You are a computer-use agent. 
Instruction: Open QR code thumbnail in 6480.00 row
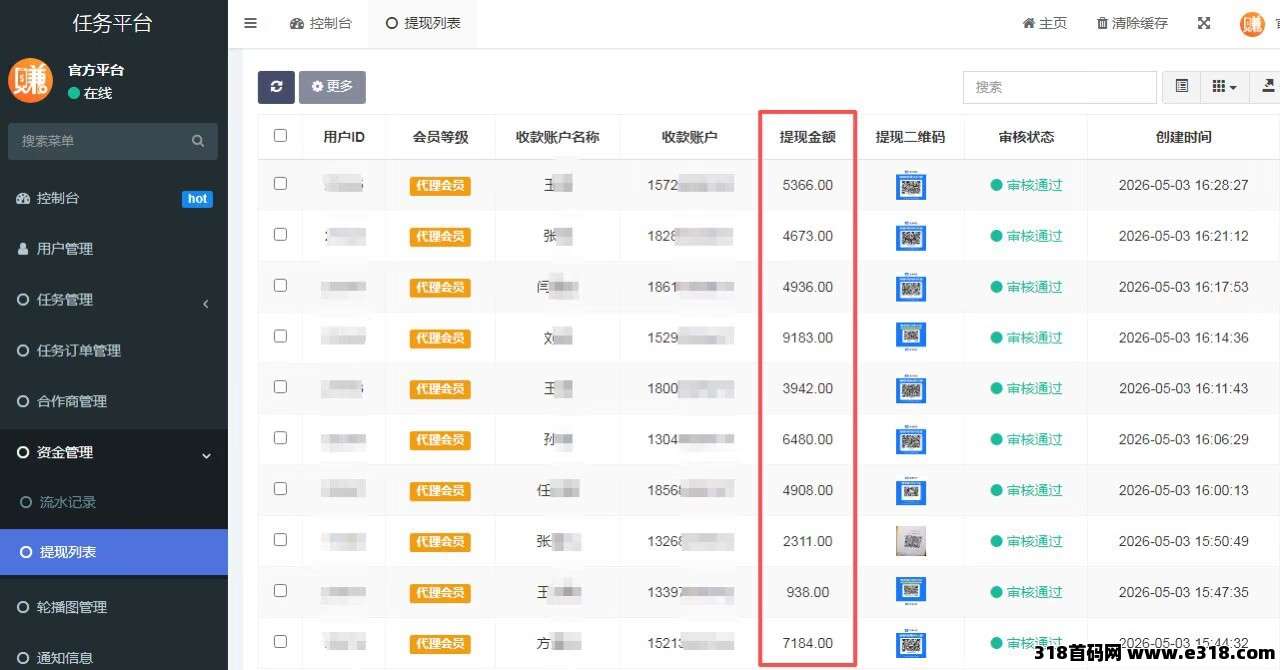coord(911,440)
